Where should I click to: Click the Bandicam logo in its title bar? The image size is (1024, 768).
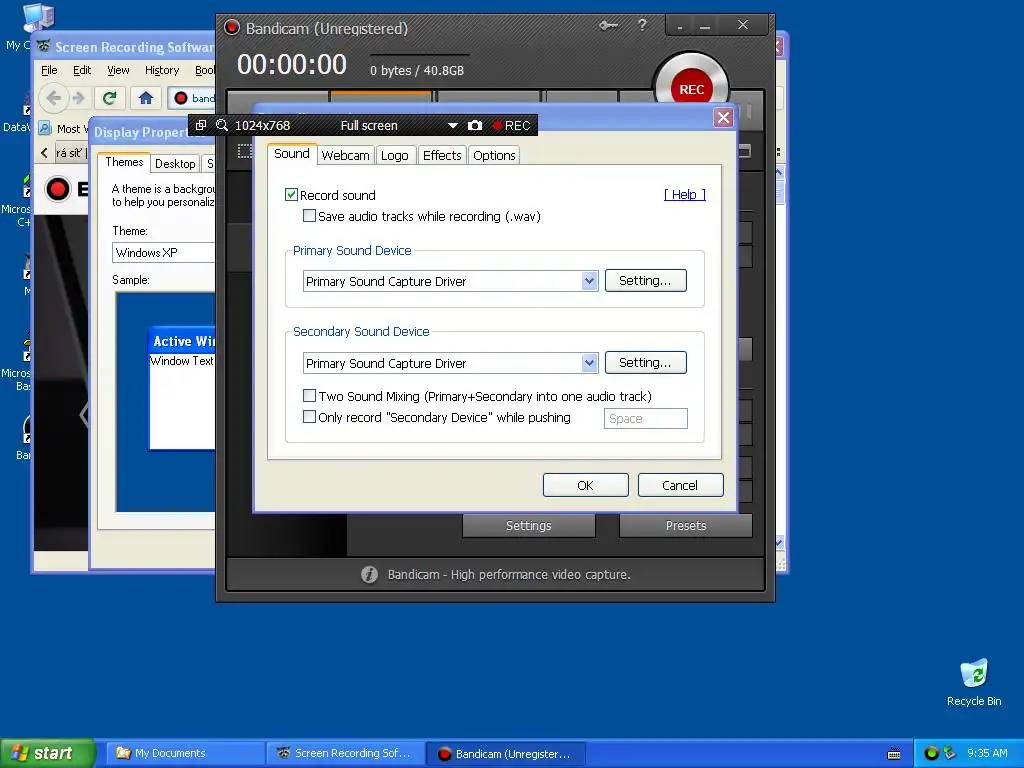[x=232, y=27]
